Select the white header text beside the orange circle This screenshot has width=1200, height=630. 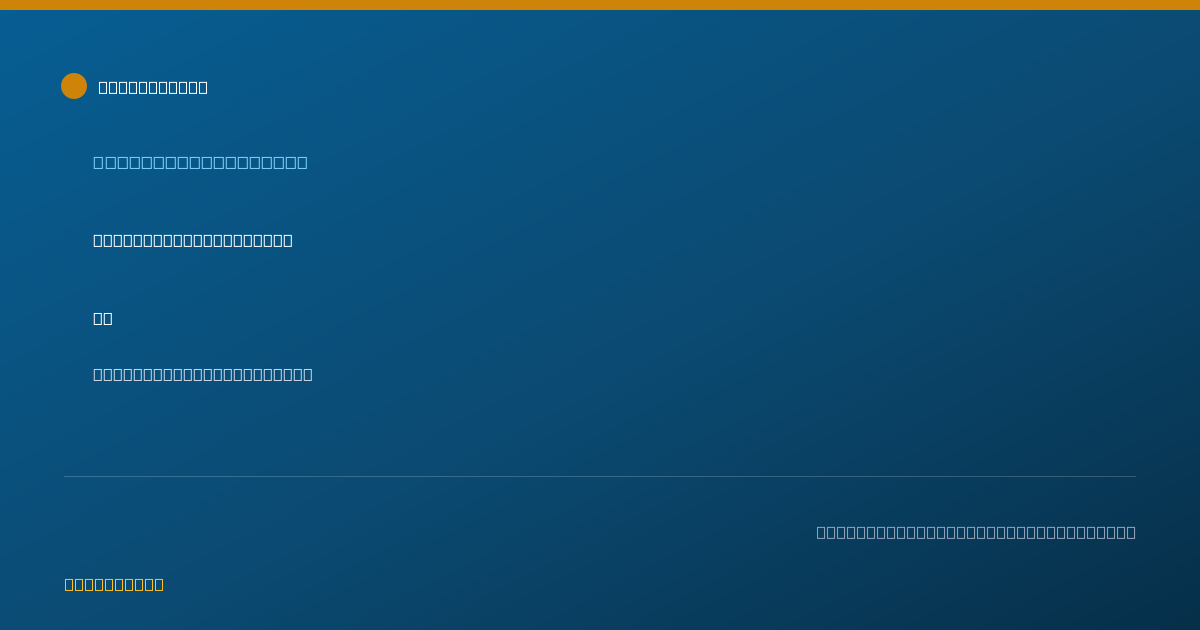(153, 87)
